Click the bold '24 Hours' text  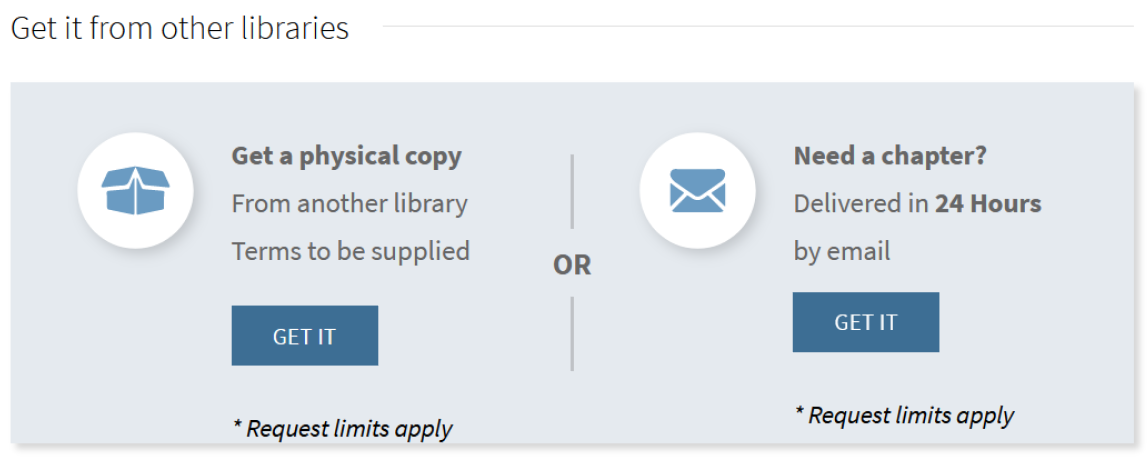point(988,204)
